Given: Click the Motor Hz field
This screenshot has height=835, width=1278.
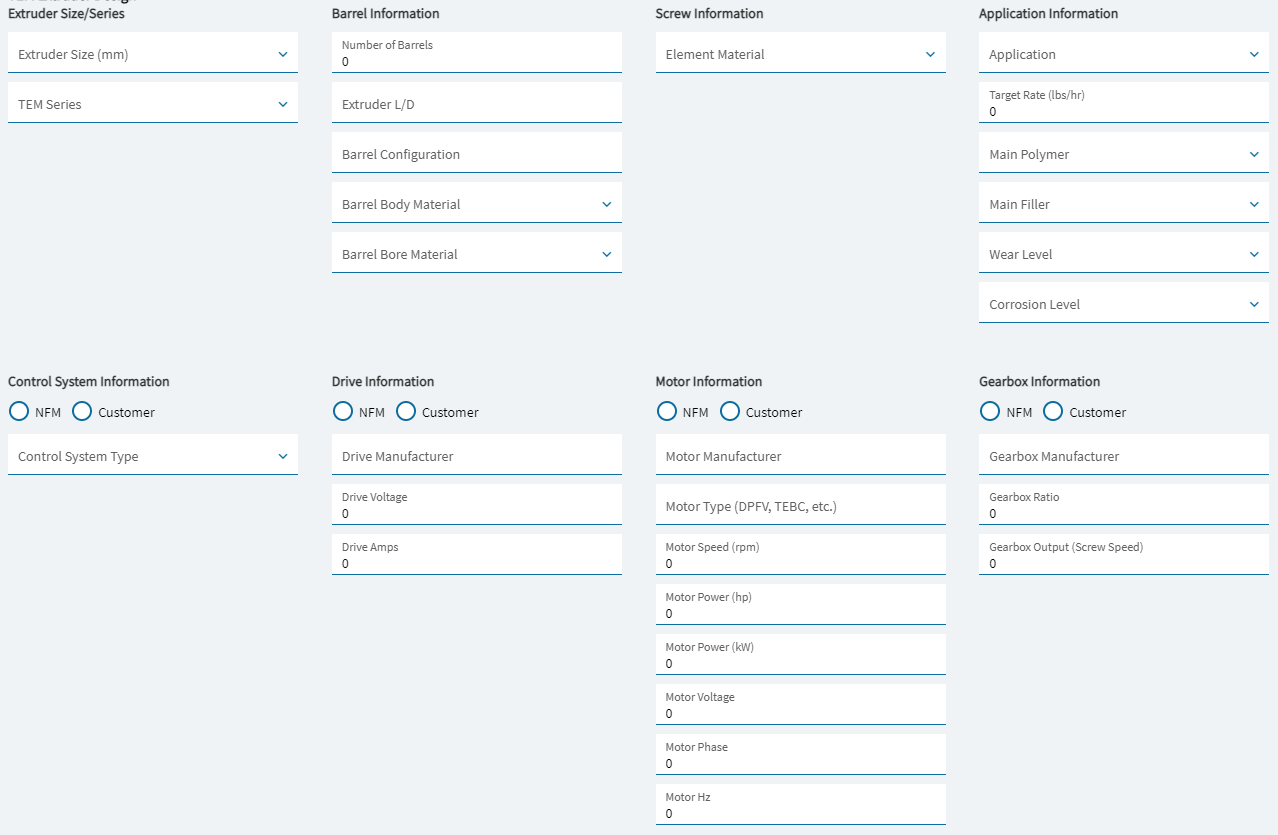Looking at the screenshot, I should 800,805.
